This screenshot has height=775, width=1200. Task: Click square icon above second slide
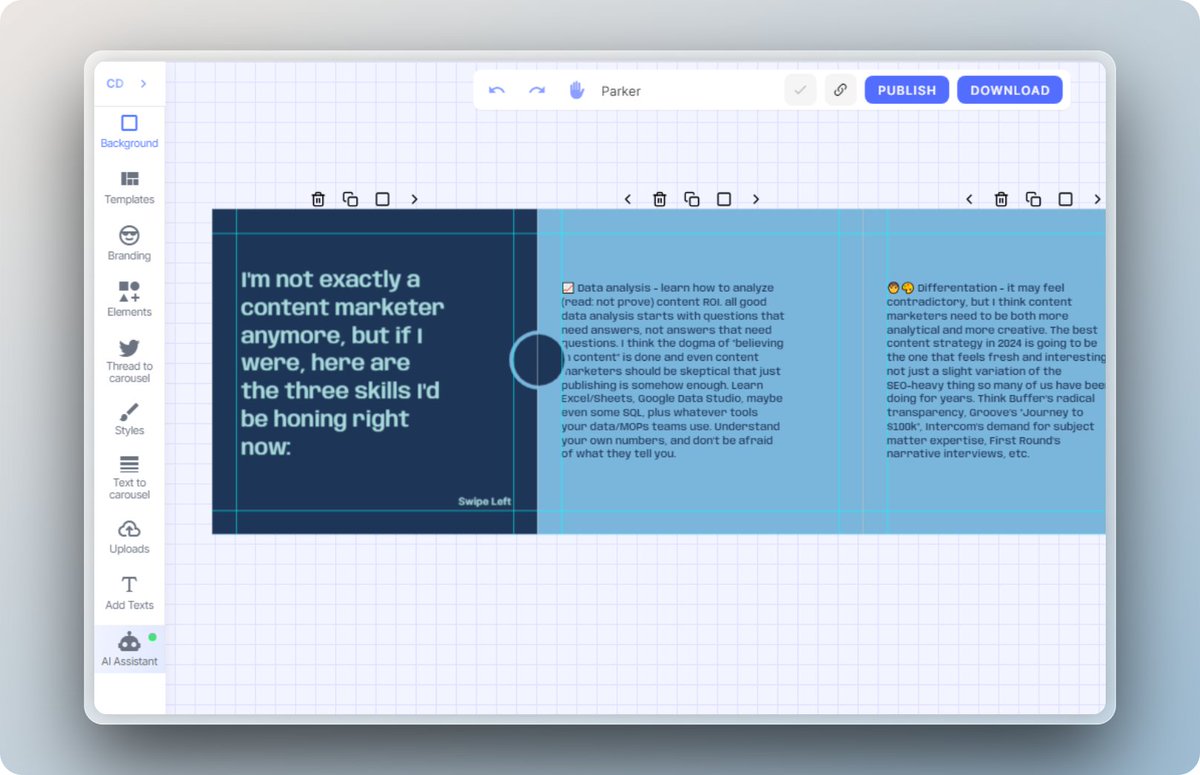coord(724,199)
